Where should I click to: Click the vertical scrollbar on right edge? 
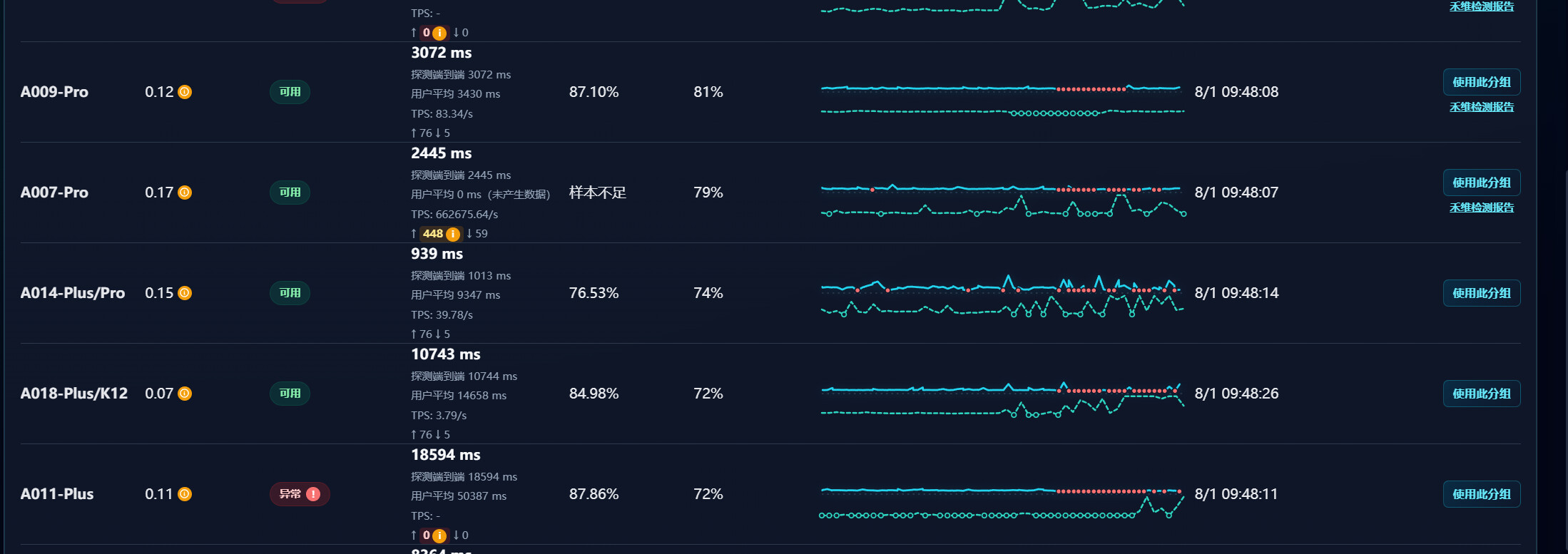1565,356
